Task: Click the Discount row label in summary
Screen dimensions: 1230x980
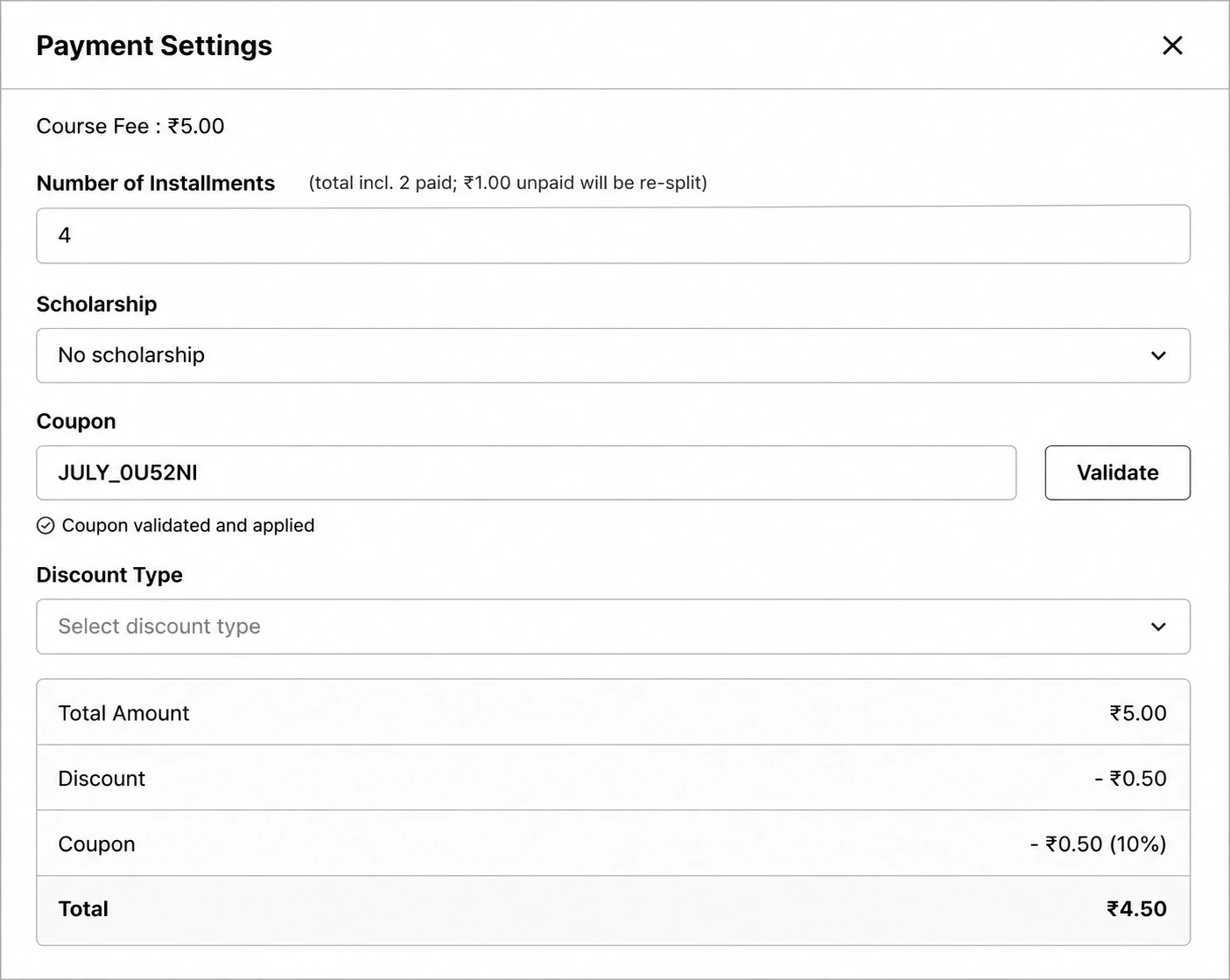Action: tap(102, 779)
